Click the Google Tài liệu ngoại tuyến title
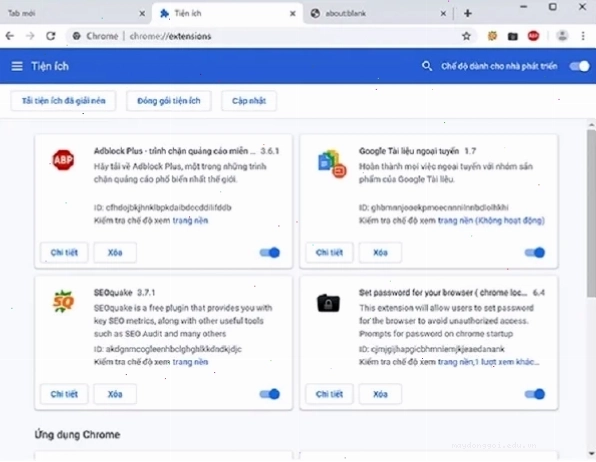The height and width of the screenshot is (462, 596). (409, 151)
